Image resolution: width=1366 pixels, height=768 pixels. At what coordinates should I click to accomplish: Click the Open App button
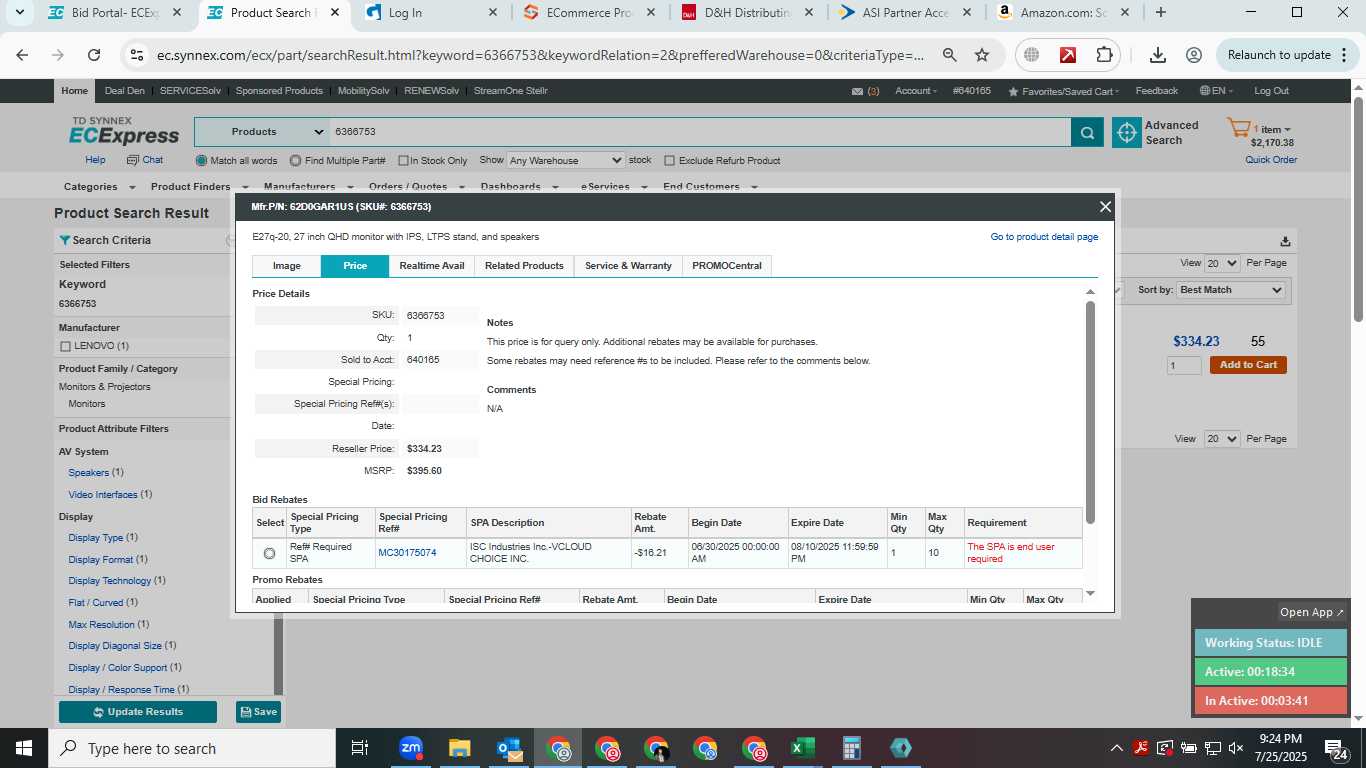1312,612
